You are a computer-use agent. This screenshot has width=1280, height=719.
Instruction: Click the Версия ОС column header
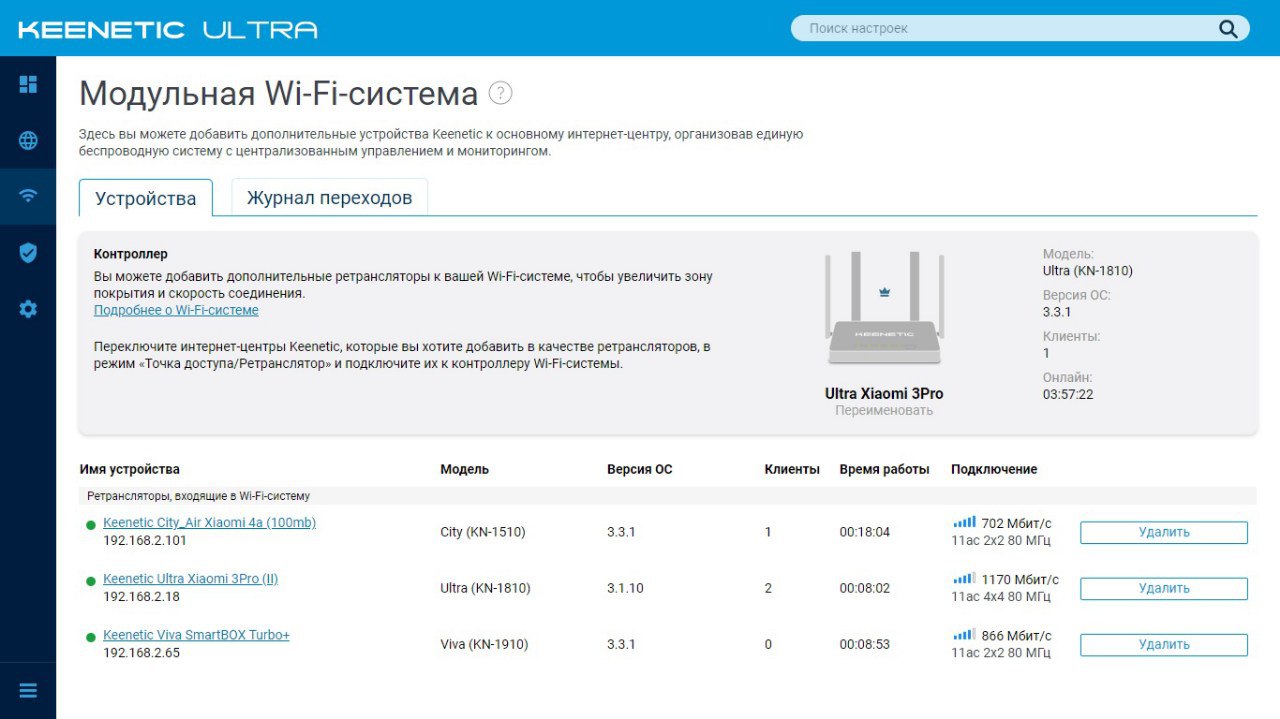tap(639, 469)
